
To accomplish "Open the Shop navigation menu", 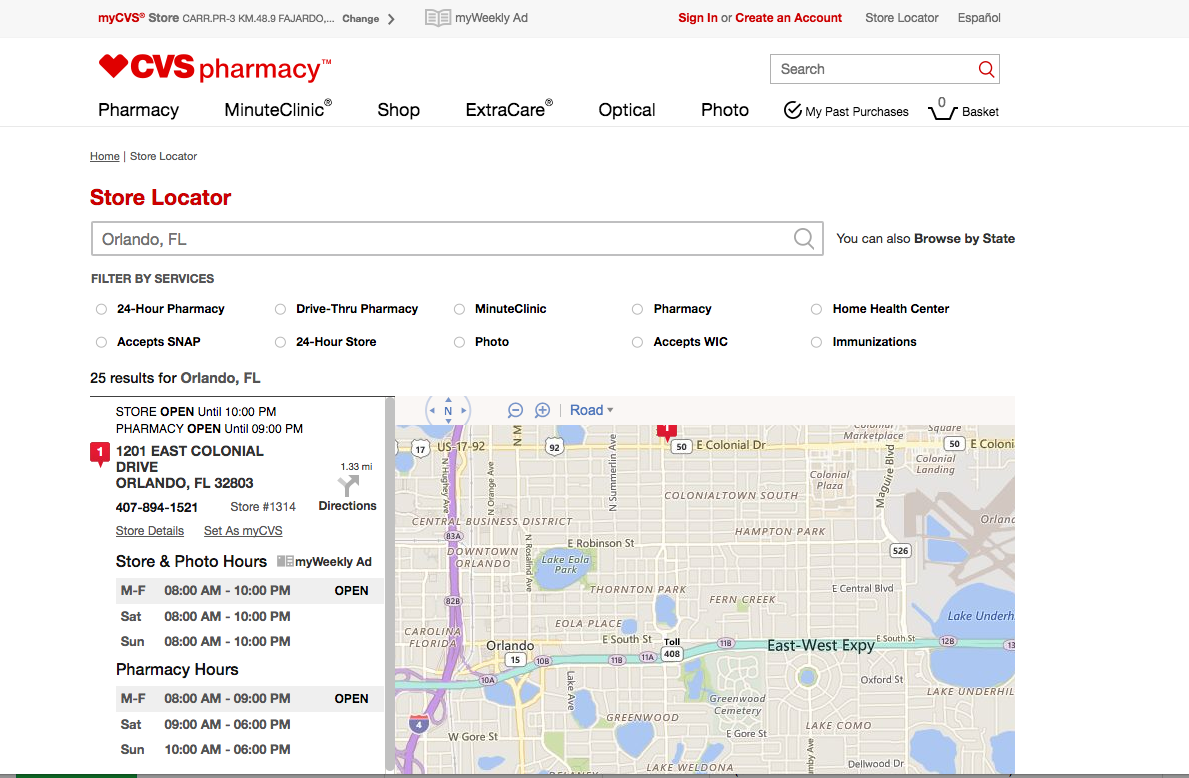I will pos(398,110).
